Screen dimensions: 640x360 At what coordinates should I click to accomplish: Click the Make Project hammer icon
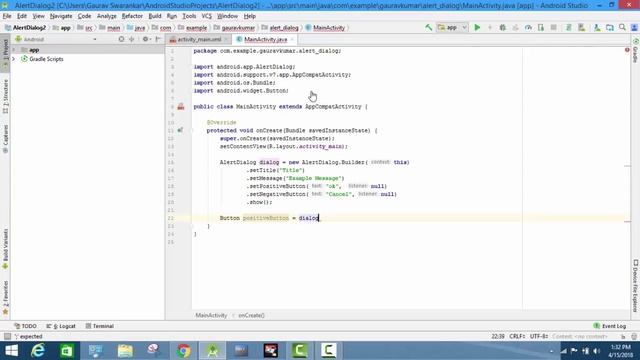[428, 27]
